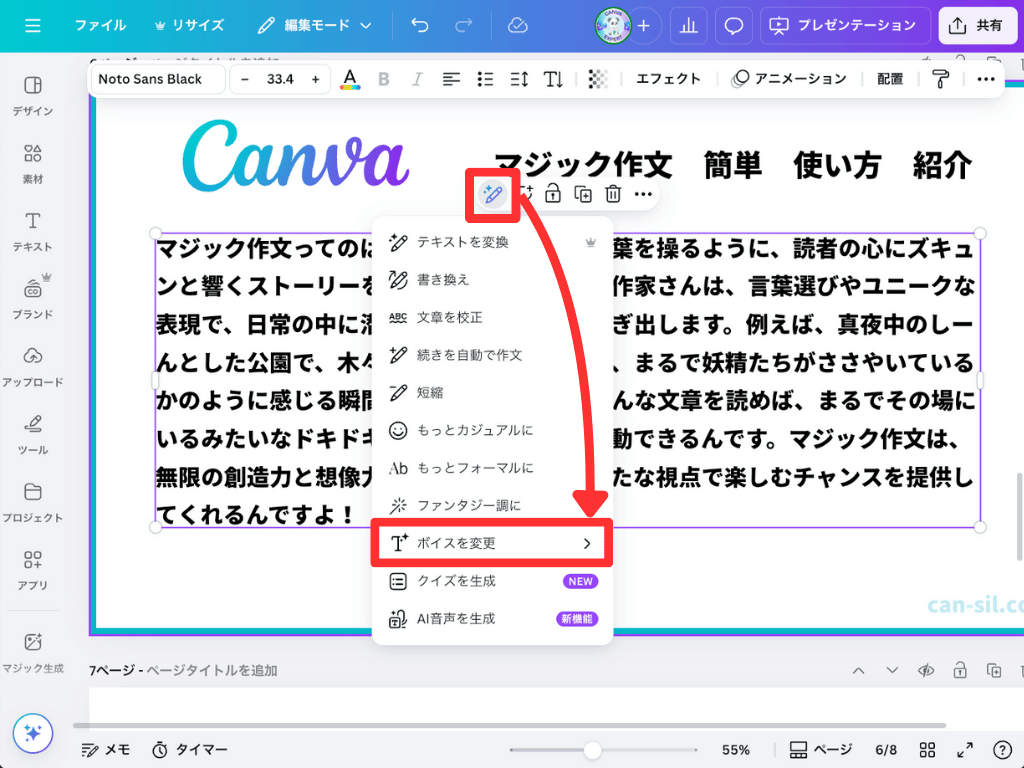Open the toolbar more options ellipsis
Screen dimensions: 1024x768
tap(985, 79)
